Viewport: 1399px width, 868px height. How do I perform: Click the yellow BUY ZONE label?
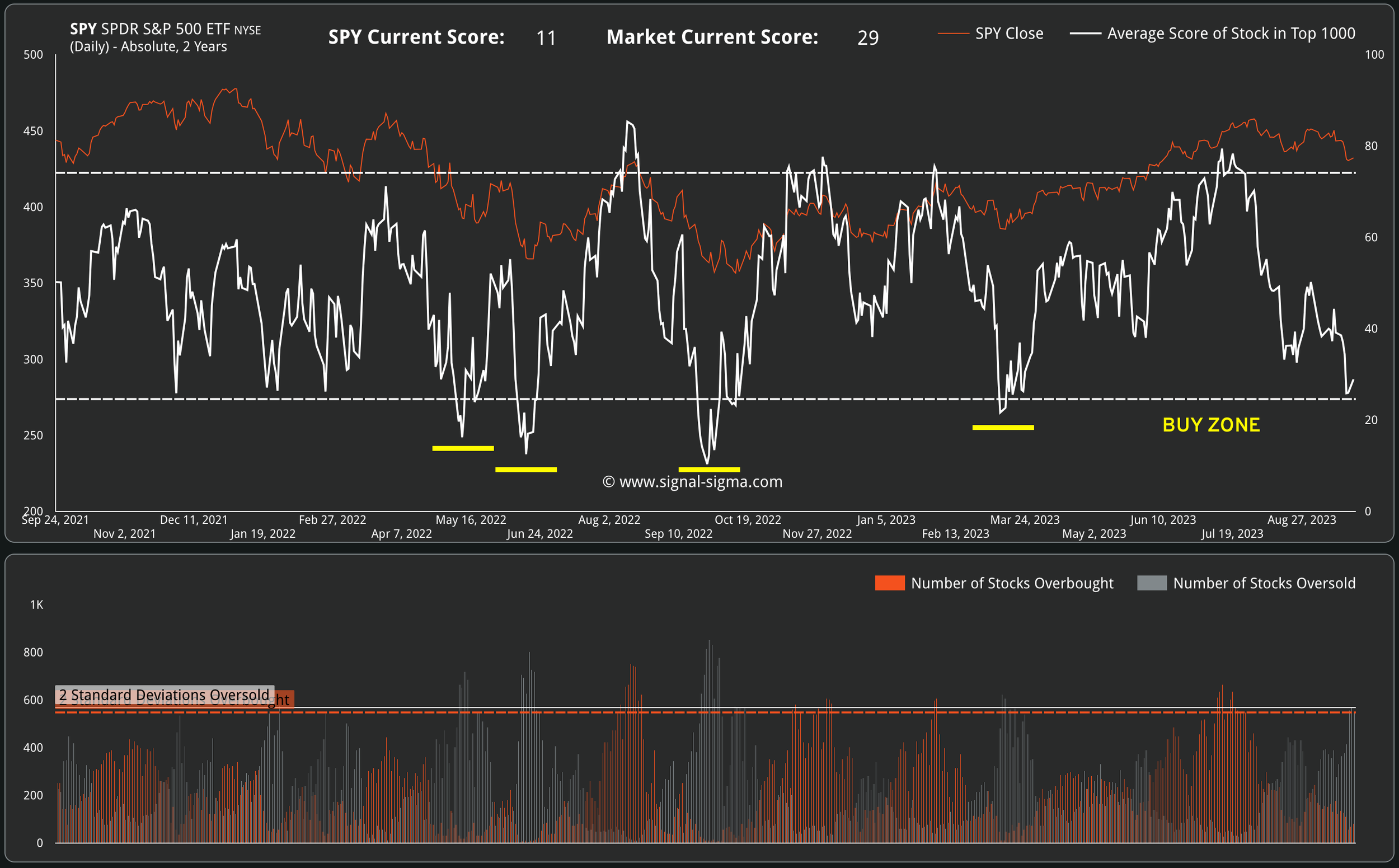click(1211, 425)
